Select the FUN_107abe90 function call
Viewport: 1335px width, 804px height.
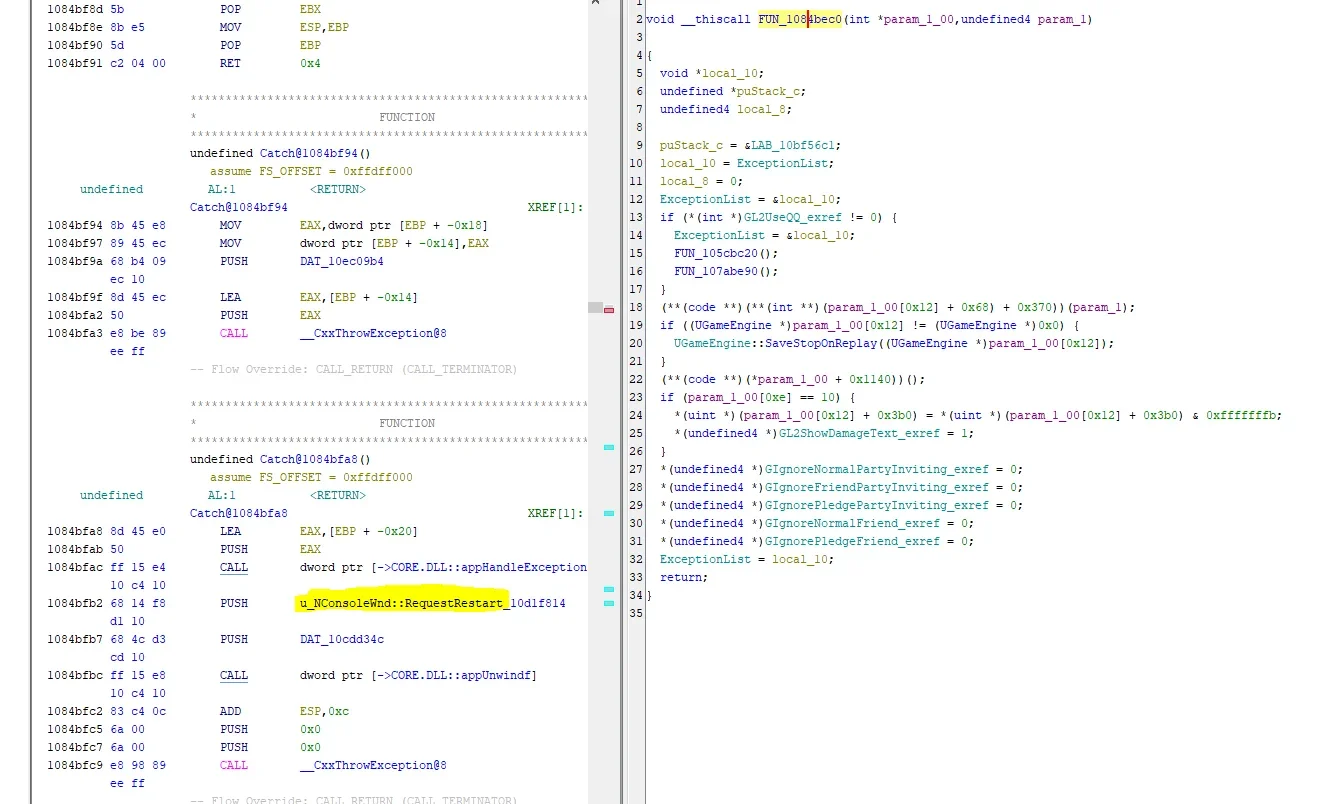(718, 271)
